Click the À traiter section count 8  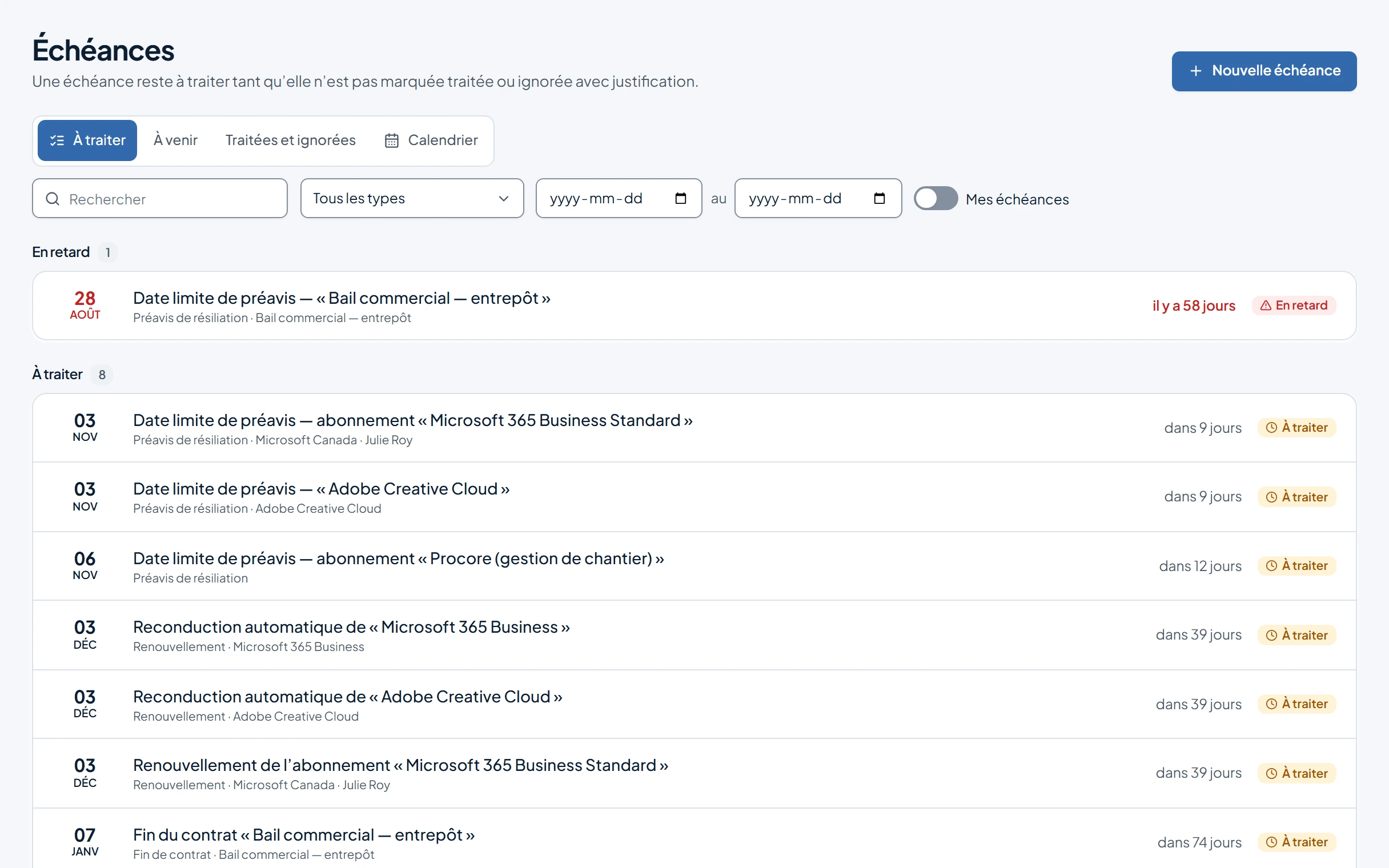[x=102, y=375]
